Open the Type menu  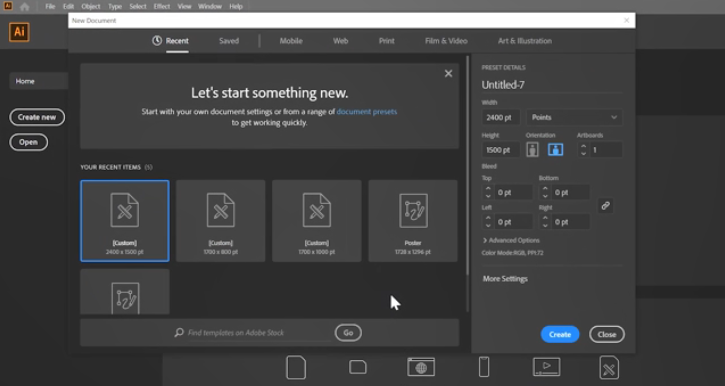click(x=115, y=6)
